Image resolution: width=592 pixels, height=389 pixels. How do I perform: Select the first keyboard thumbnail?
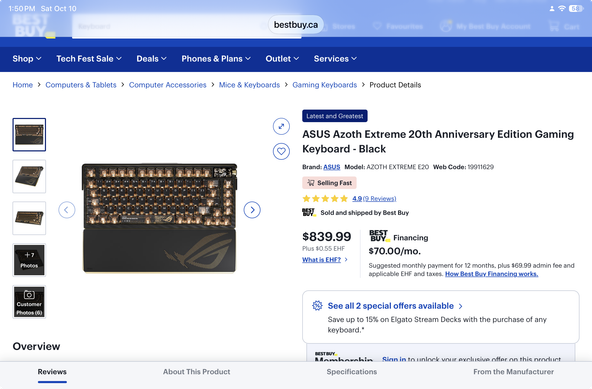coord(29,135)
